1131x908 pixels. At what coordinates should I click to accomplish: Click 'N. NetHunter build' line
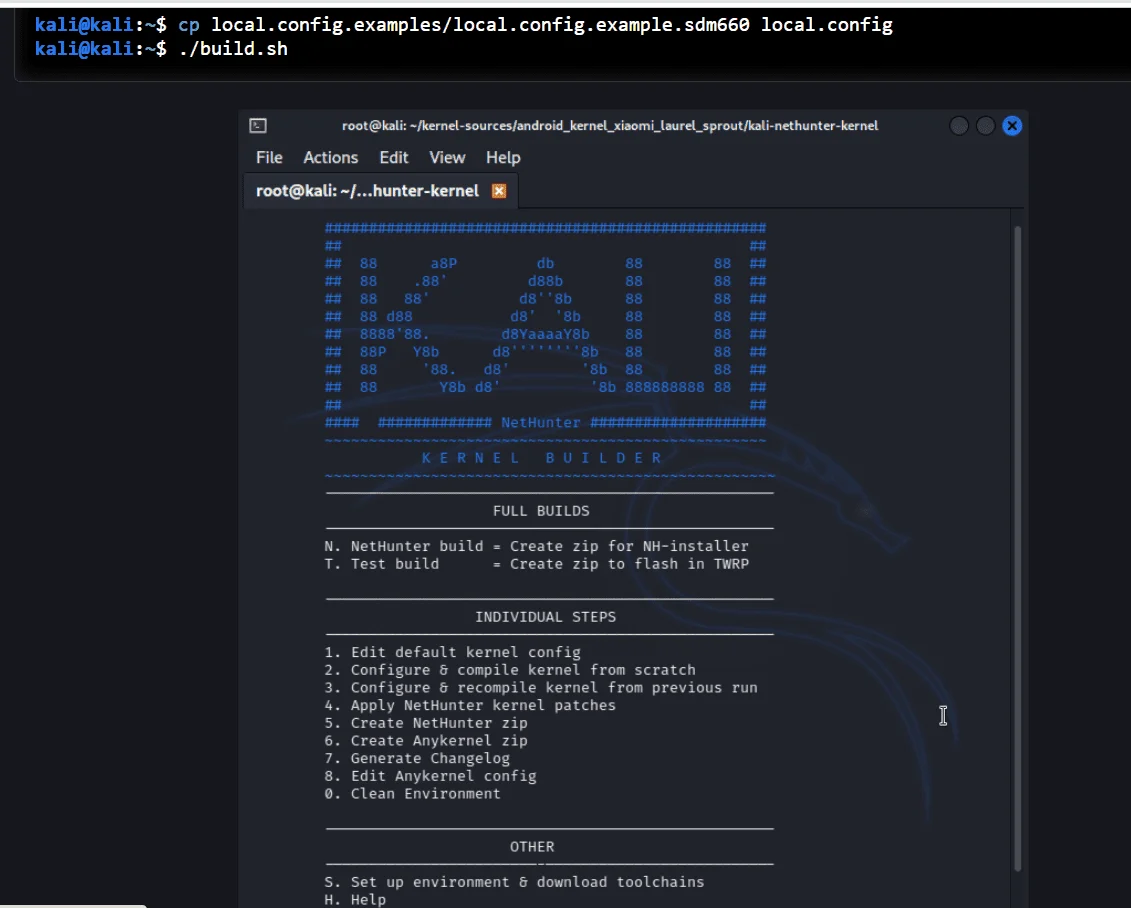pos(537,546)
